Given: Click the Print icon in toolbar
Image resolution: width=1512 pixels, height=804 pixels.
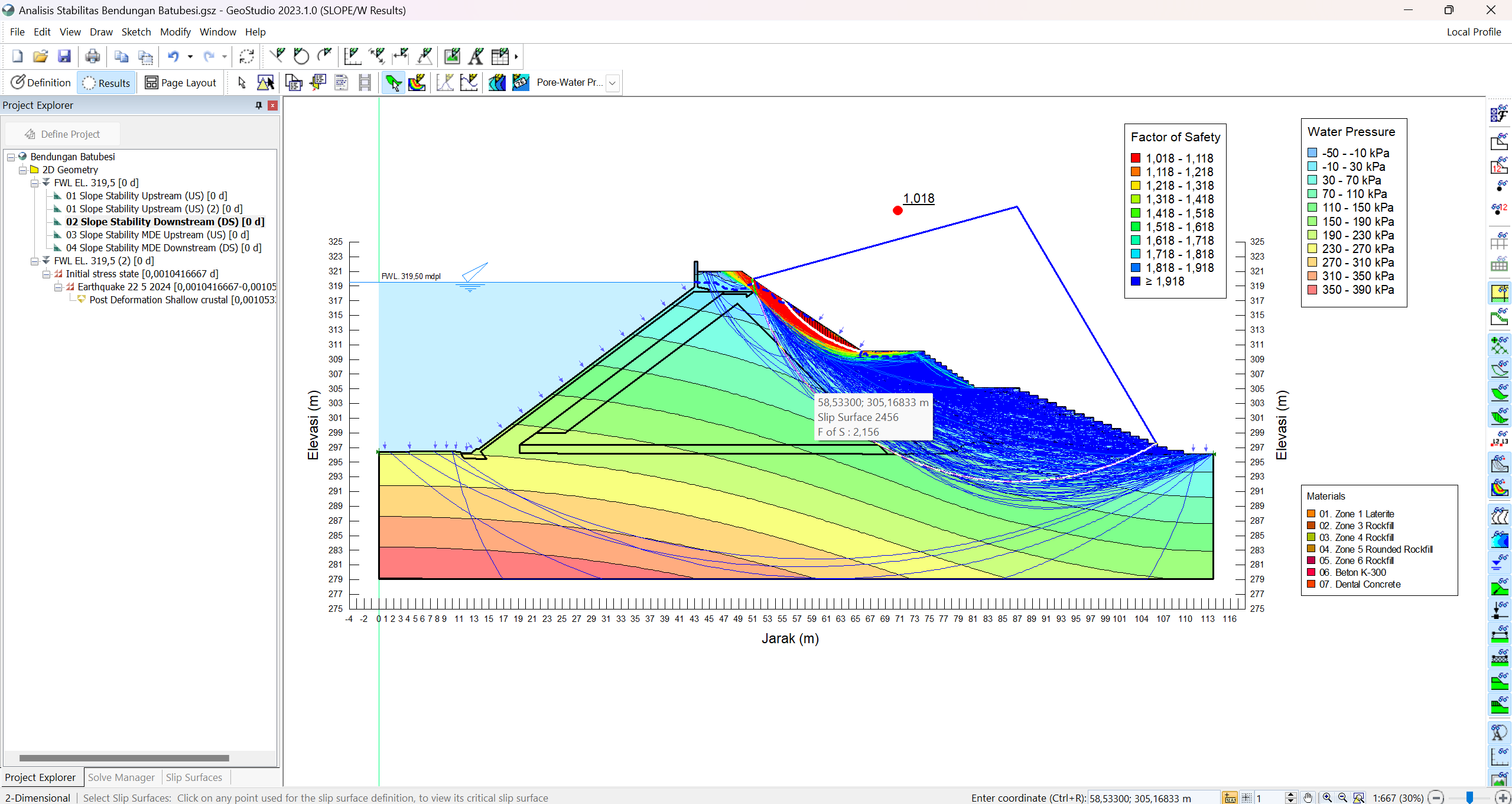Looking at the screenshot, I should [x=92, y=57].
